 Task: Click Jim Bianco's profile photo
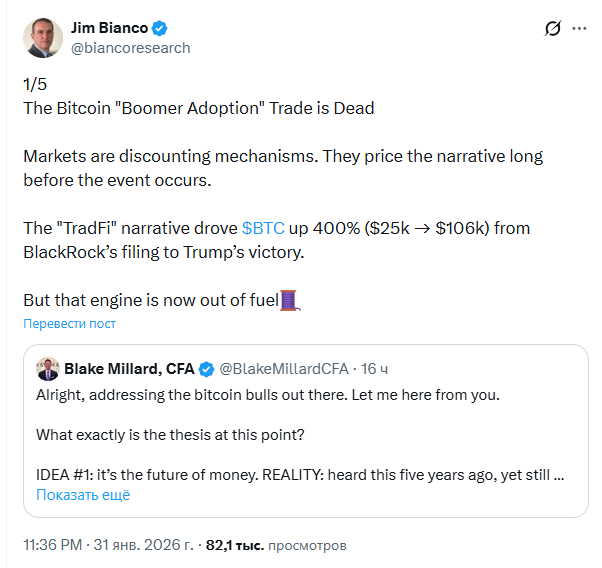43,37
